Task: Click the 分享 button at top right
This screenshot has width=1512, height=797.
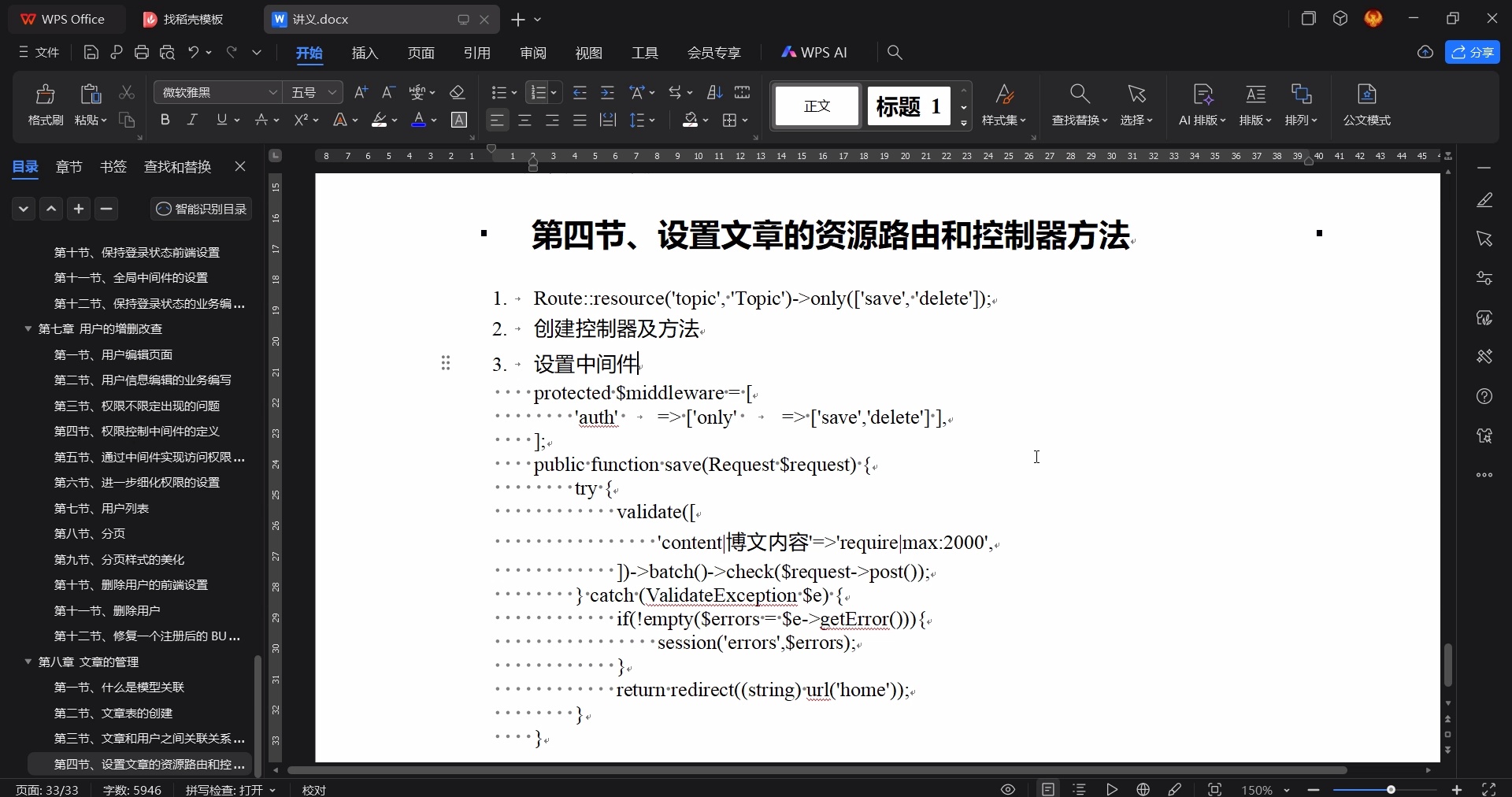Action: 1474,52
